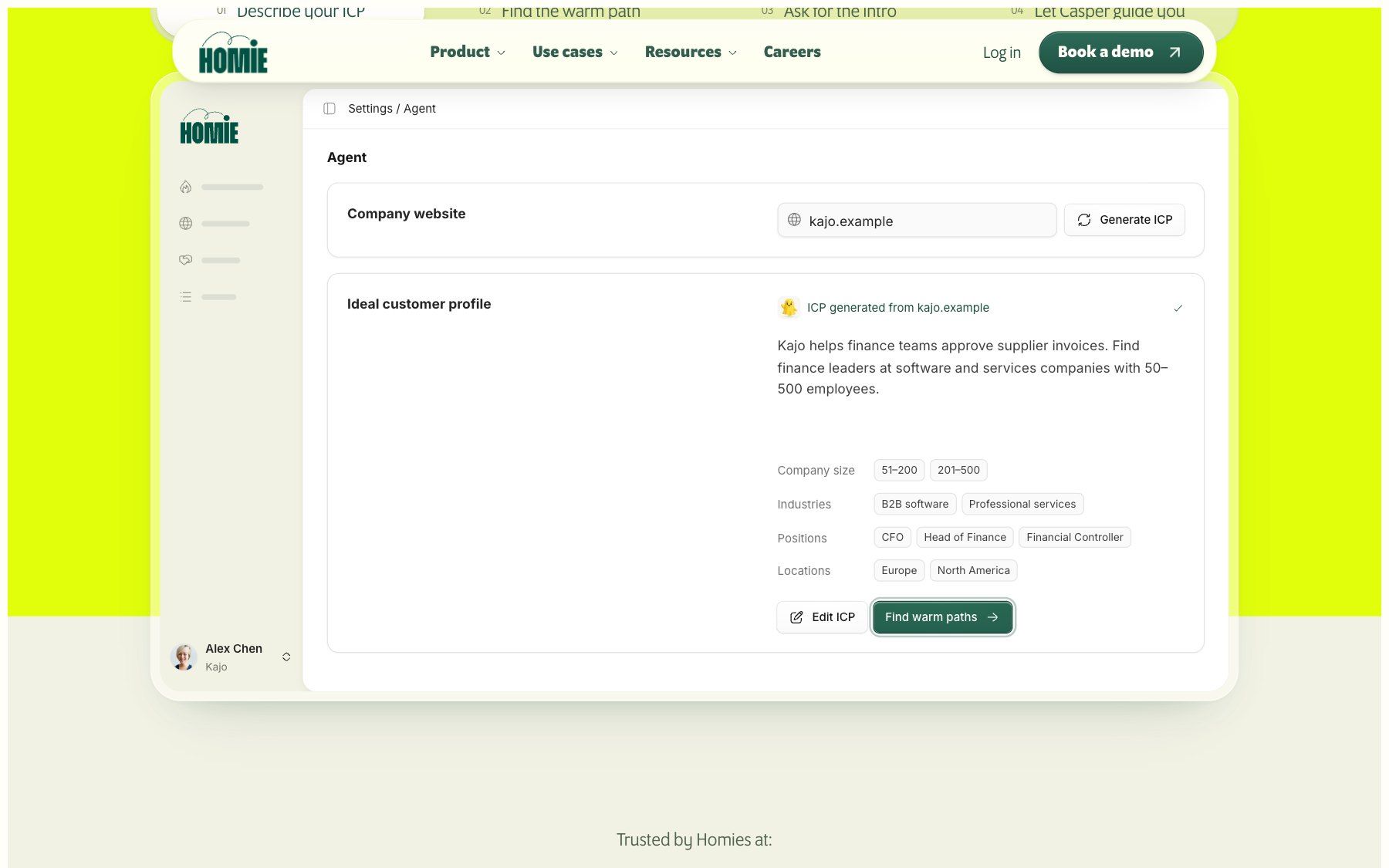The width and height of the screenshot is (1389, 868).
Task: Click the Find warm paths button
Action: (942, 617)
